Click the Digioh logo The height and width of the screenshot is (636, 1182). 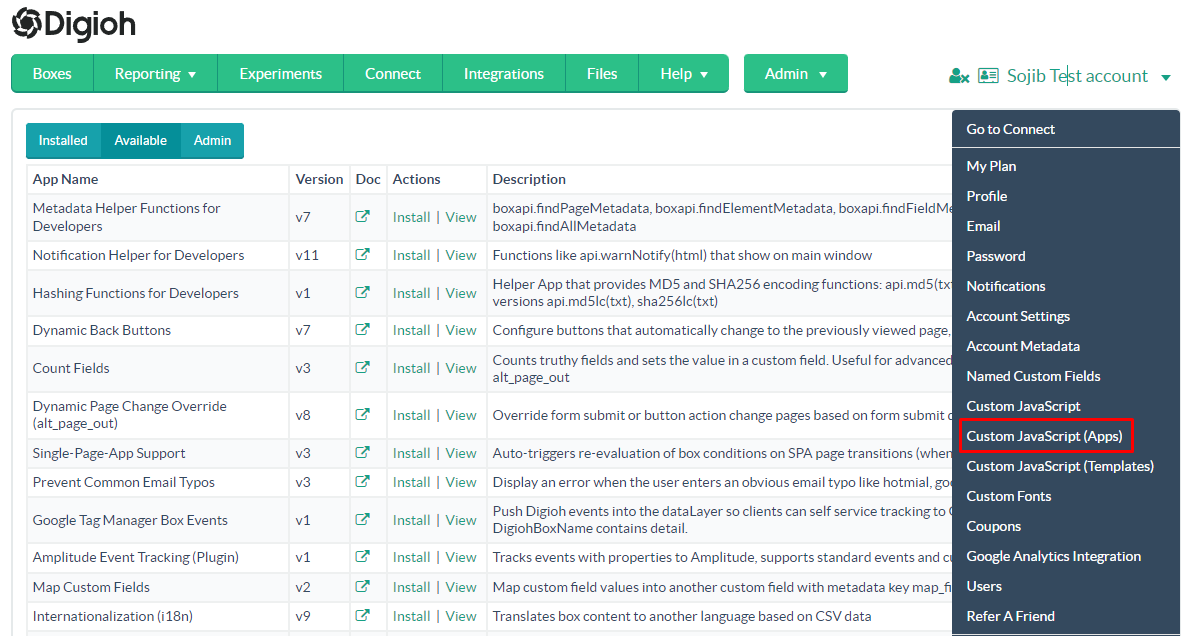(x=74, y=24)
